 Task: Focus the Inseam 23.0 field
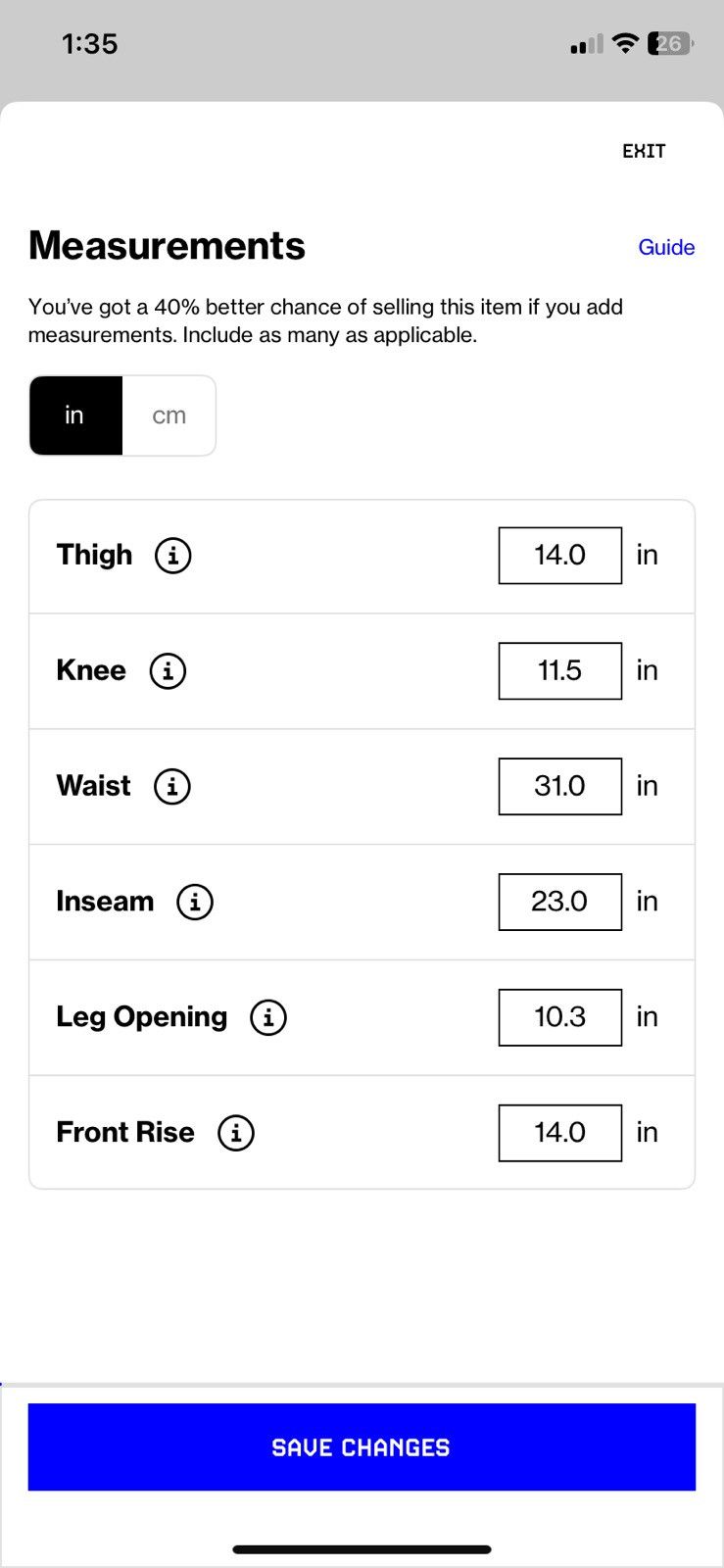tap(560, 902)
